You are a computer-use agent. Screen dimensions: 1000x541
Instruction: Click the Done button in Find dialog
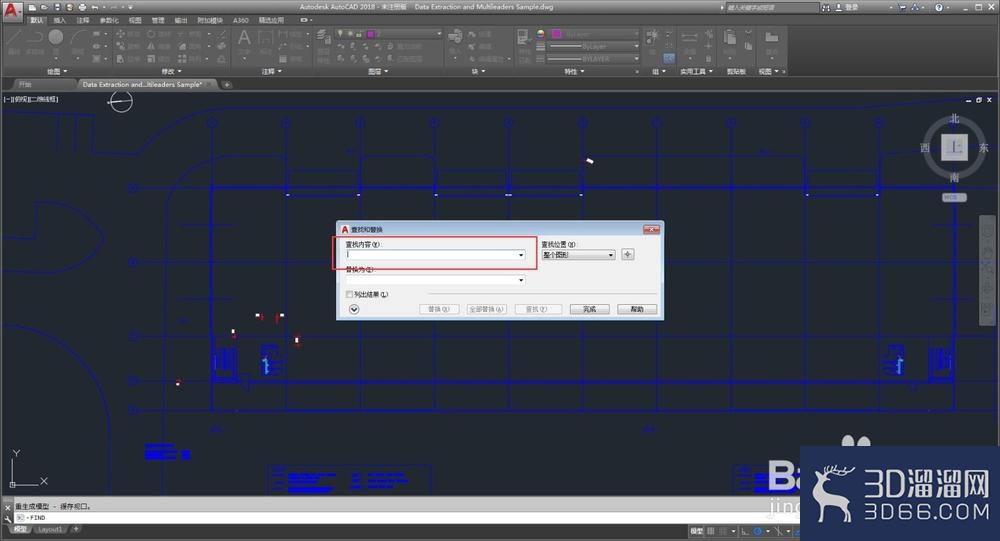pos(589,309)
